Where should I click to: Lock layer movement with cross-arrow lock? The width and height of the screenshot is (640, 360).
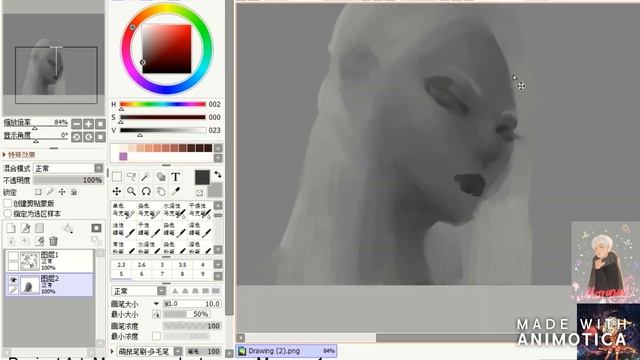click(62, 192)
